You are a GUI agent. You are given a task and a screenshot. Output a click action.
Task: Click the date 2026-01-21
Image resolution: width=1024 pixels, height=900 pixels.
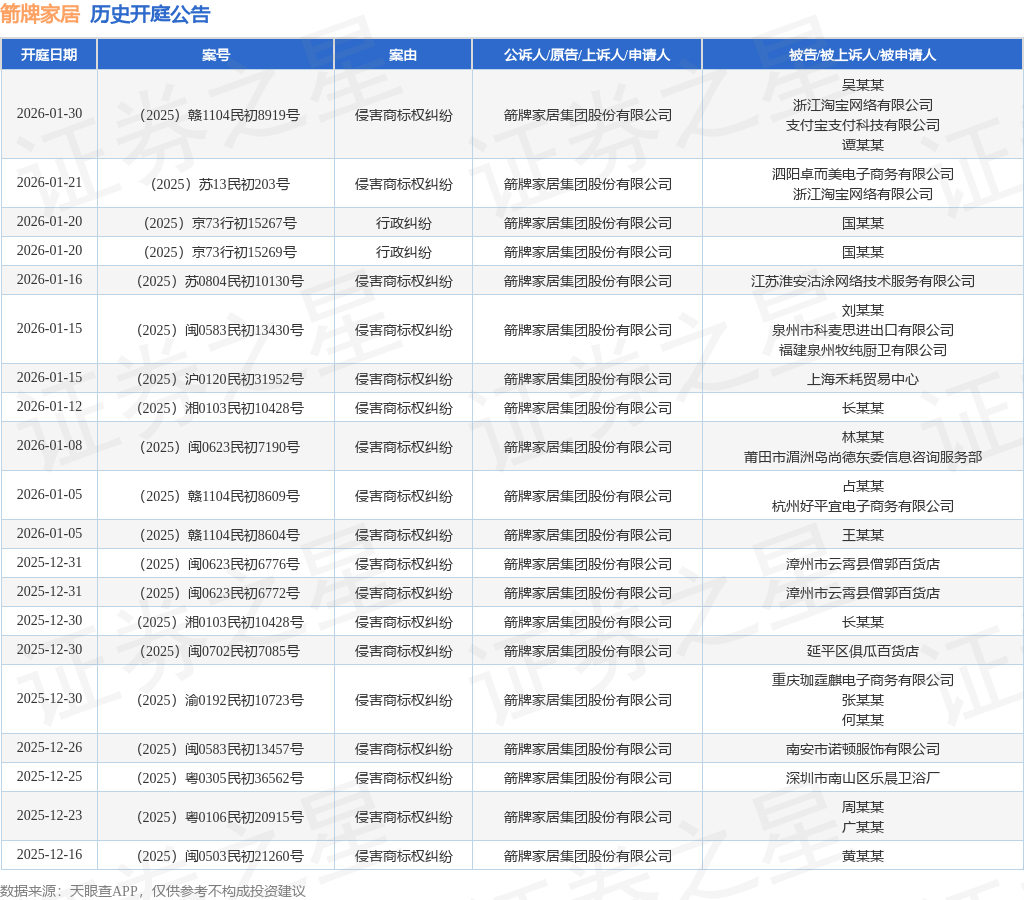coord(49,182)
